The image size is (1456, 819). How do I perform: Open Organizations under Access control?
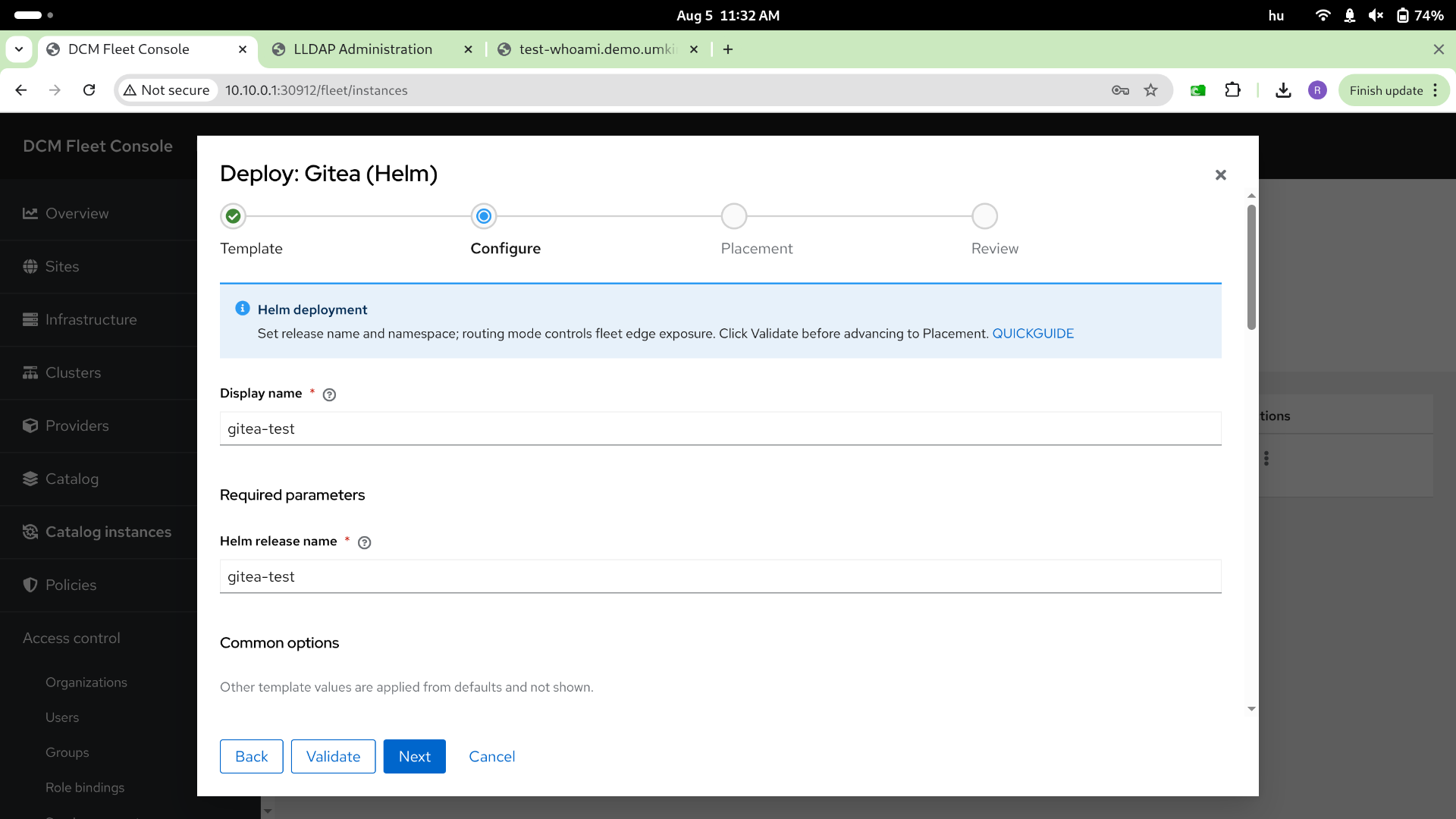(86, 682)
